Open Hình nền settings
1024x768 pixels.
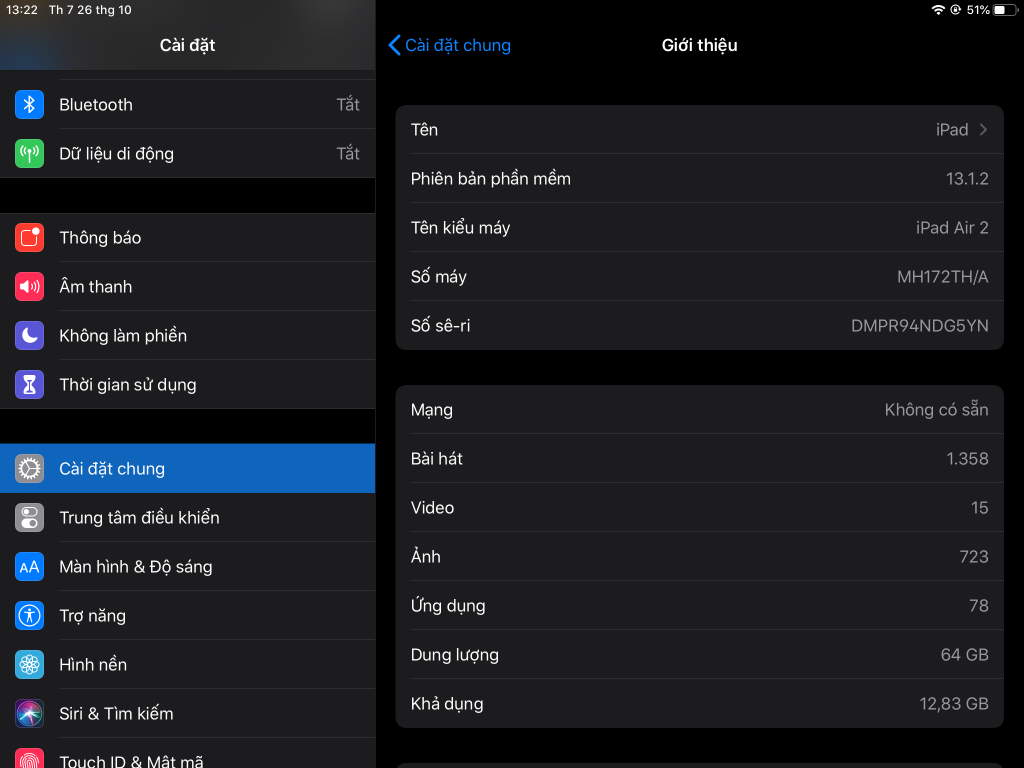pyautogui.click(x=187, y=665)
